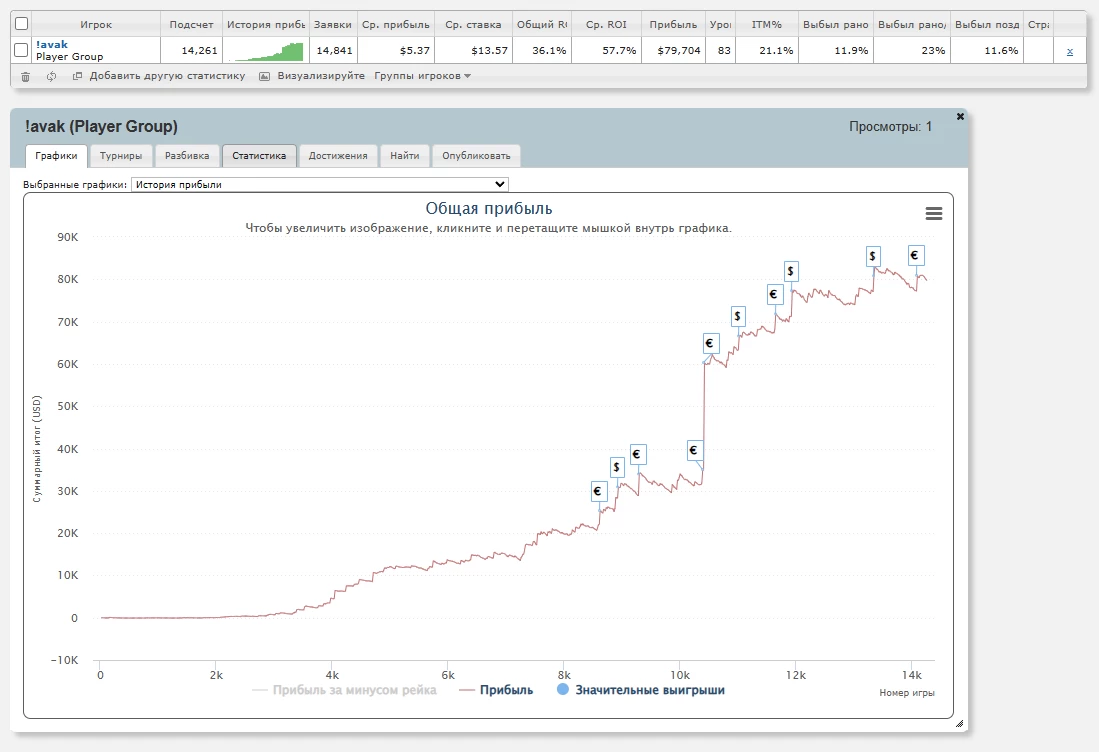Screen dimensions: 1099x752
Task: Click the refresh icon under the table
Action: coord(51,76)
